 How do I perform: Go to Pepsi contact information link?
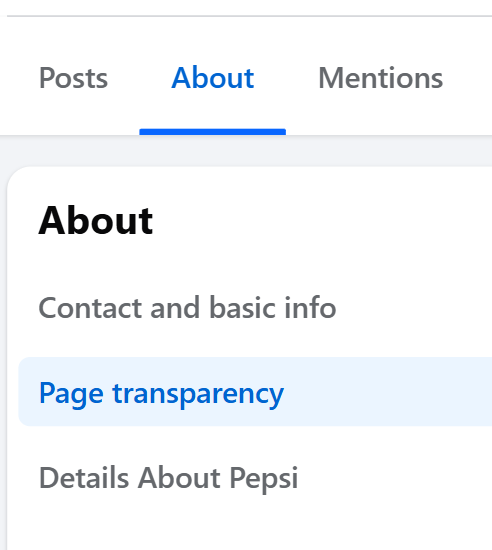(x=187, y=308)
